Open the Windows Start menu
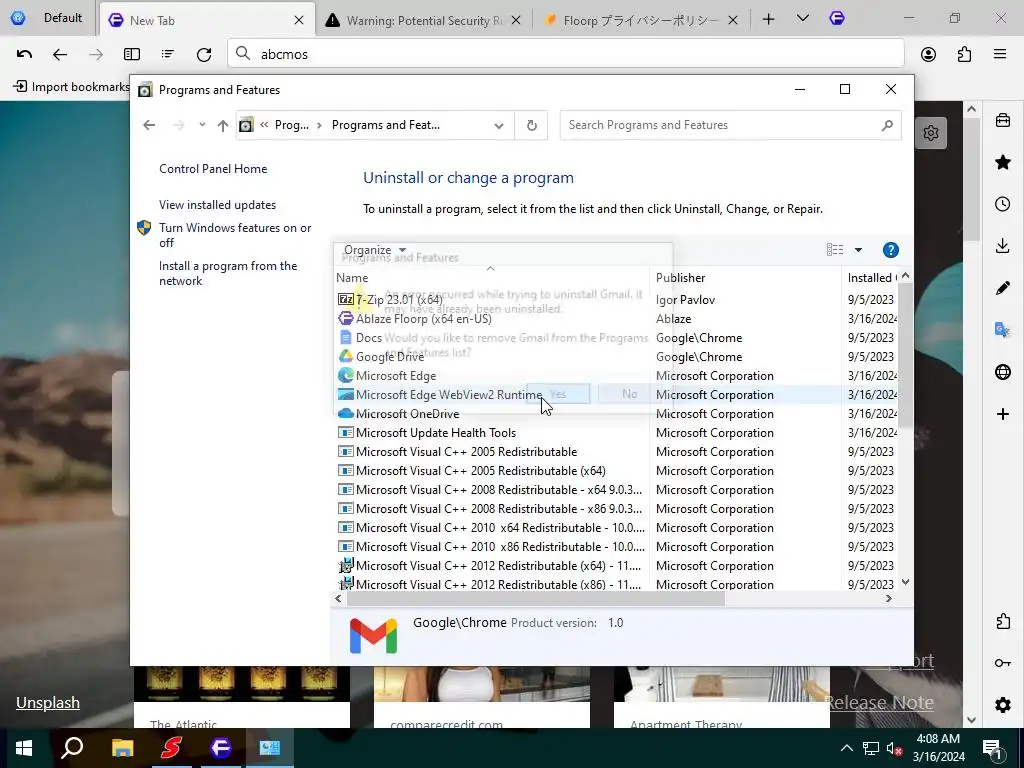Image resolution: width=1024 pixels, height=768 pixels. coord(24,748)
